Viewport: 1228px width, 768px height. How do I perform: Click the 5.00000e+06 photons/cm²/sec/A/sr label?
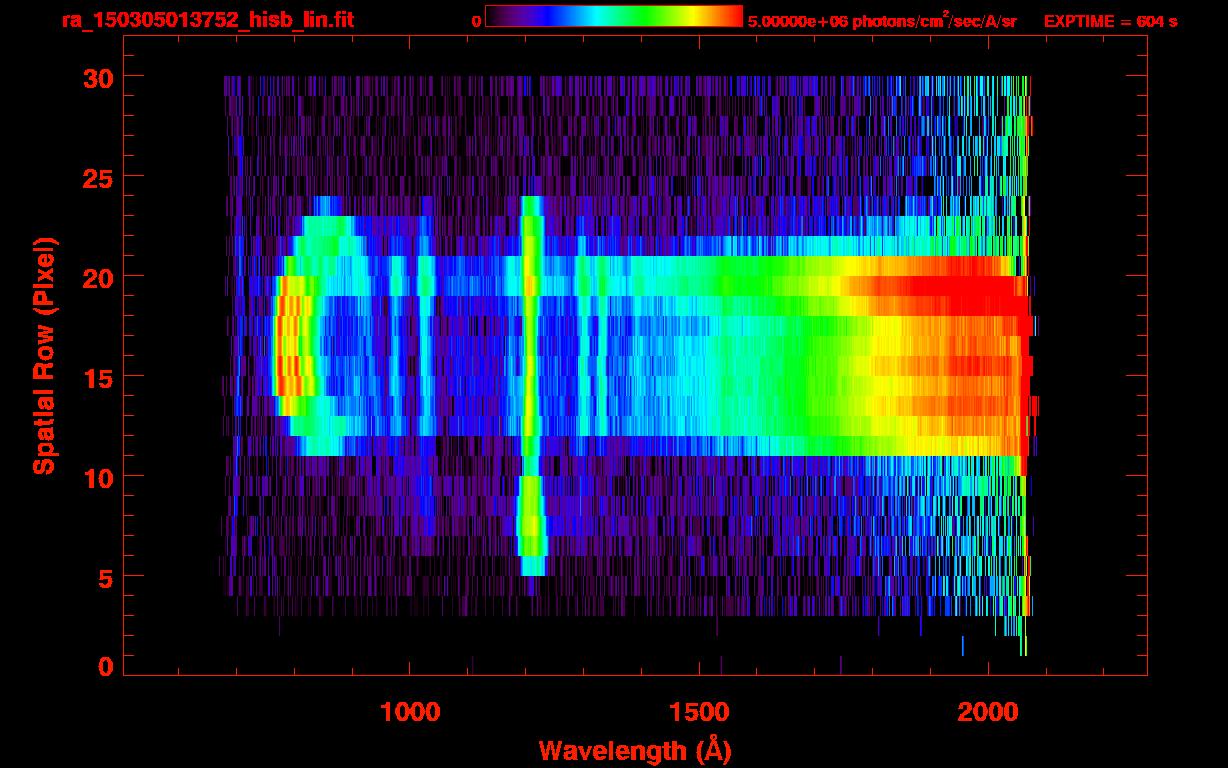coord(882,21)
